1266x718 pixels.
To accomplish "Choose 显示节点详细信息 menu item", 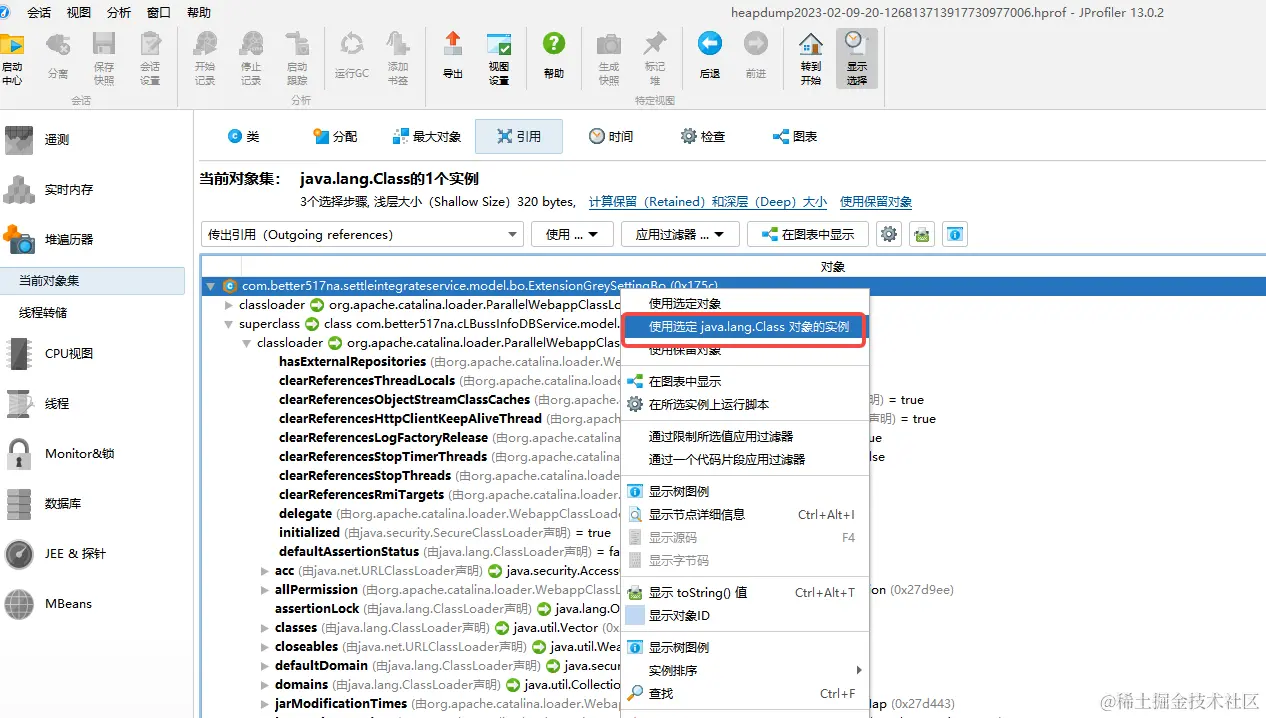I will (745, 514).
